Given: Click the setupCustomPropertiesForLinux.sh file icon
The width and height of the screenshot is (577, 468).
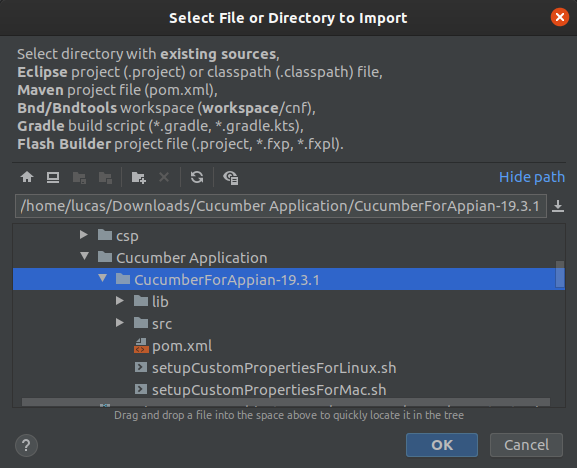Looking at the screenshot, I should click(x=141, y=367).
